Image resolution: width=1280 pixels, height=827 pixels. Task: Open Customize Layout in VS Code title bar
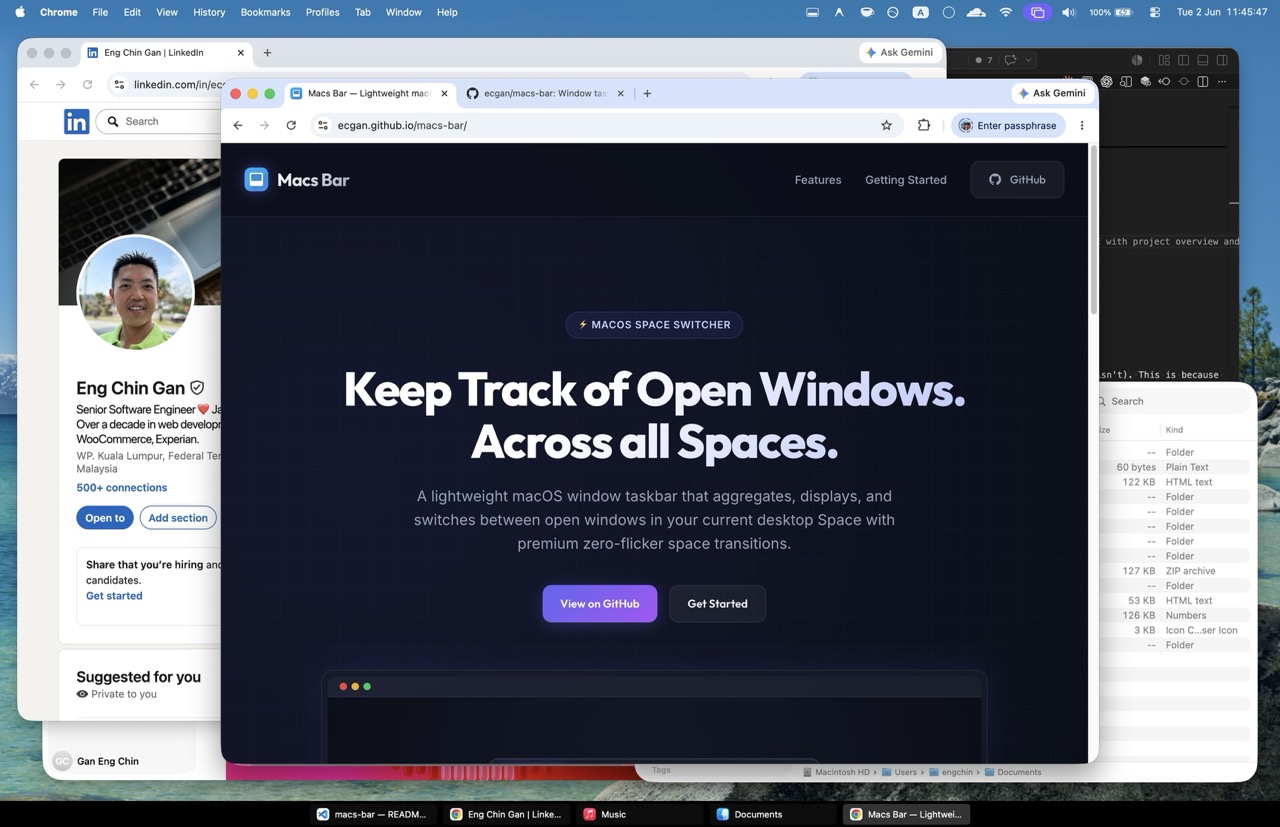point(1164,60)
